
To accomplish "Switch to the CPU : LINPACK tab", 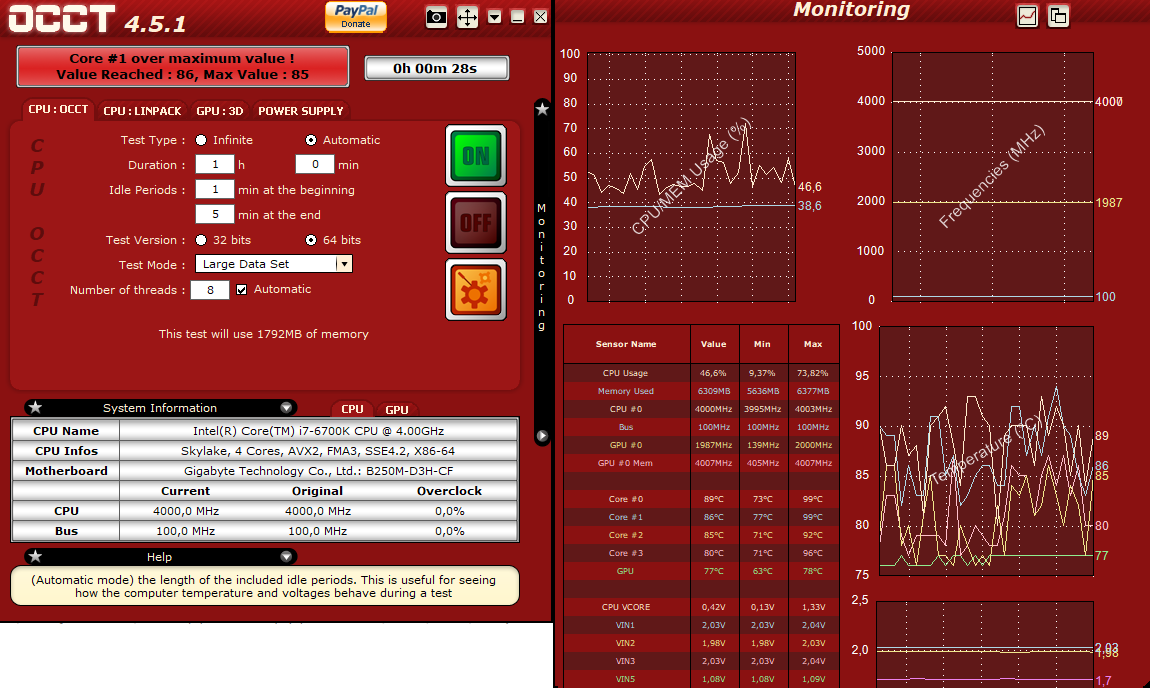I will pyautogui.click(x=142, y=111).
